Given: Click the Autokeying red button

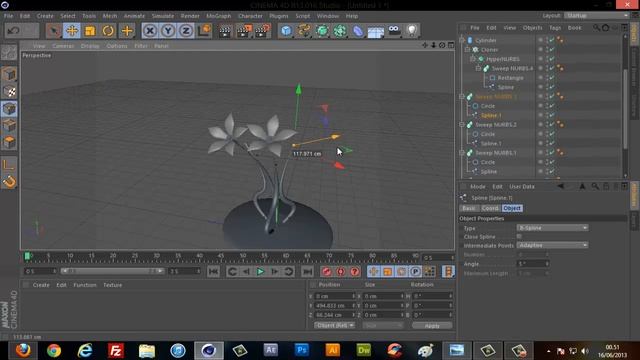Looking at the screenshot, I should [340, 271].
